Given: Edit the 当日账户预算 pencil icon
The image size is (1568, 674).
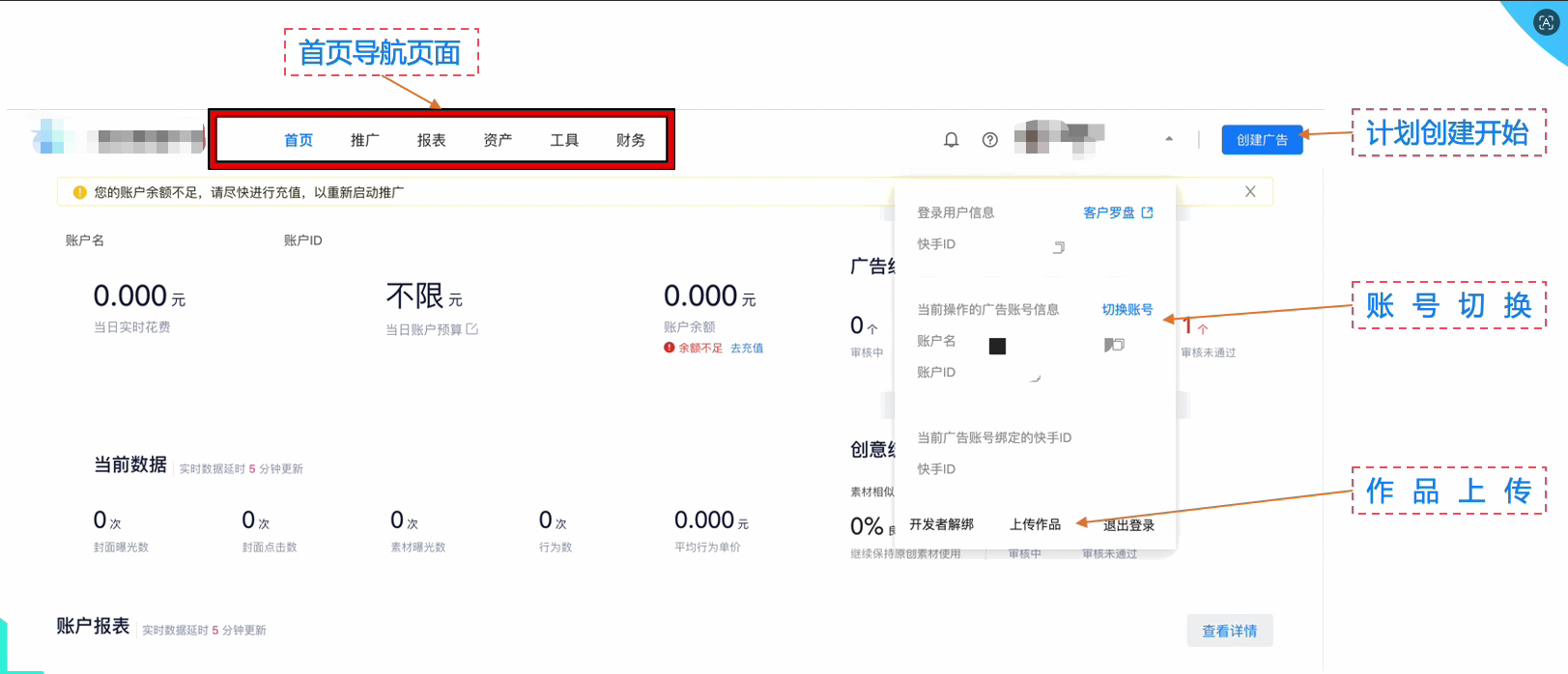Looking at the screenshot, I should (x=472, y=329).
